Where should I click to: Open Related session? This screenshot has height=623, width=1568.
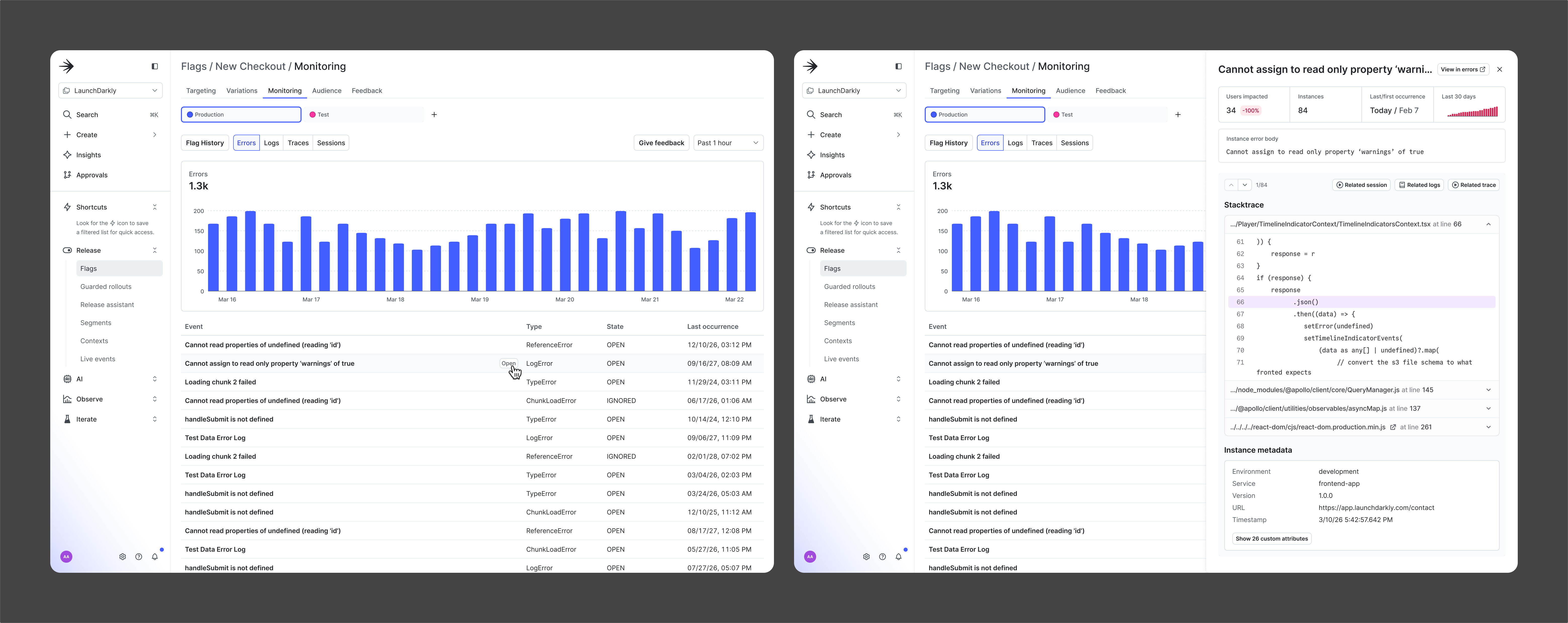(x=1362, y=185)
